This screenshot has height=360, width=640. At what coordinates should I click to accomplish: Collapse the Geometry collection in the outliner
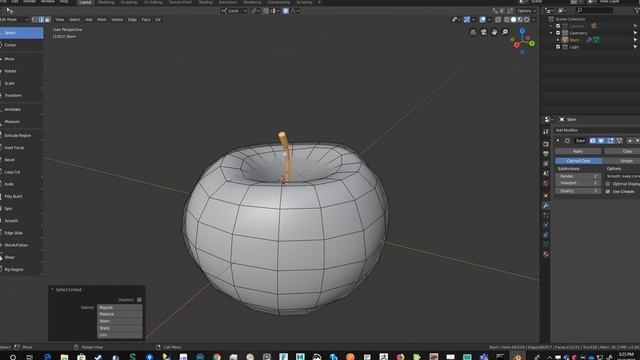click(551, 33)
